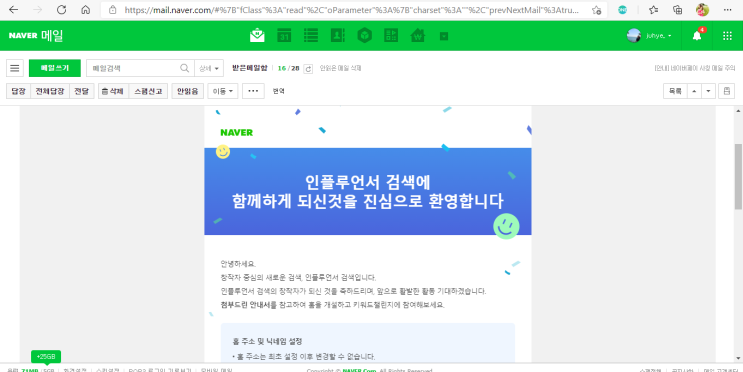Click the 답장 reply button
This screenshot has height=372, width=743.
point(18,91)
